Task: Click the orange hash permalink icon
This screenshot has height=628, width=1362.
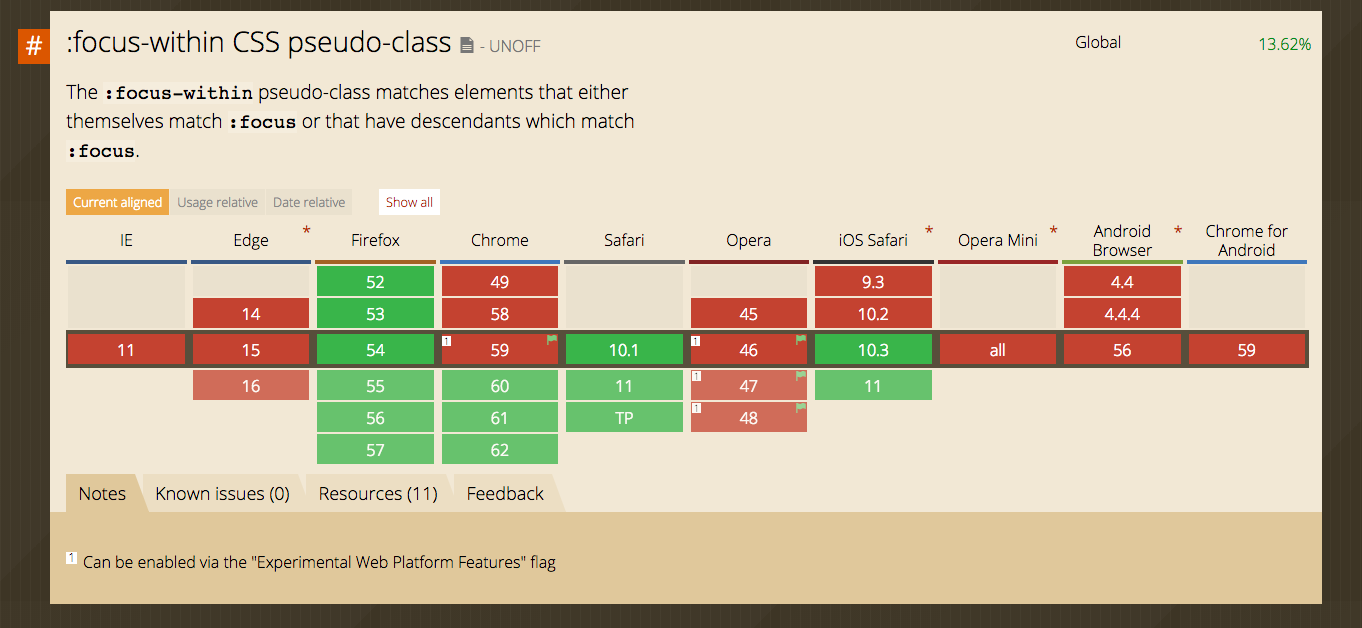Action: pyautogui.click(x=34, y=46)
